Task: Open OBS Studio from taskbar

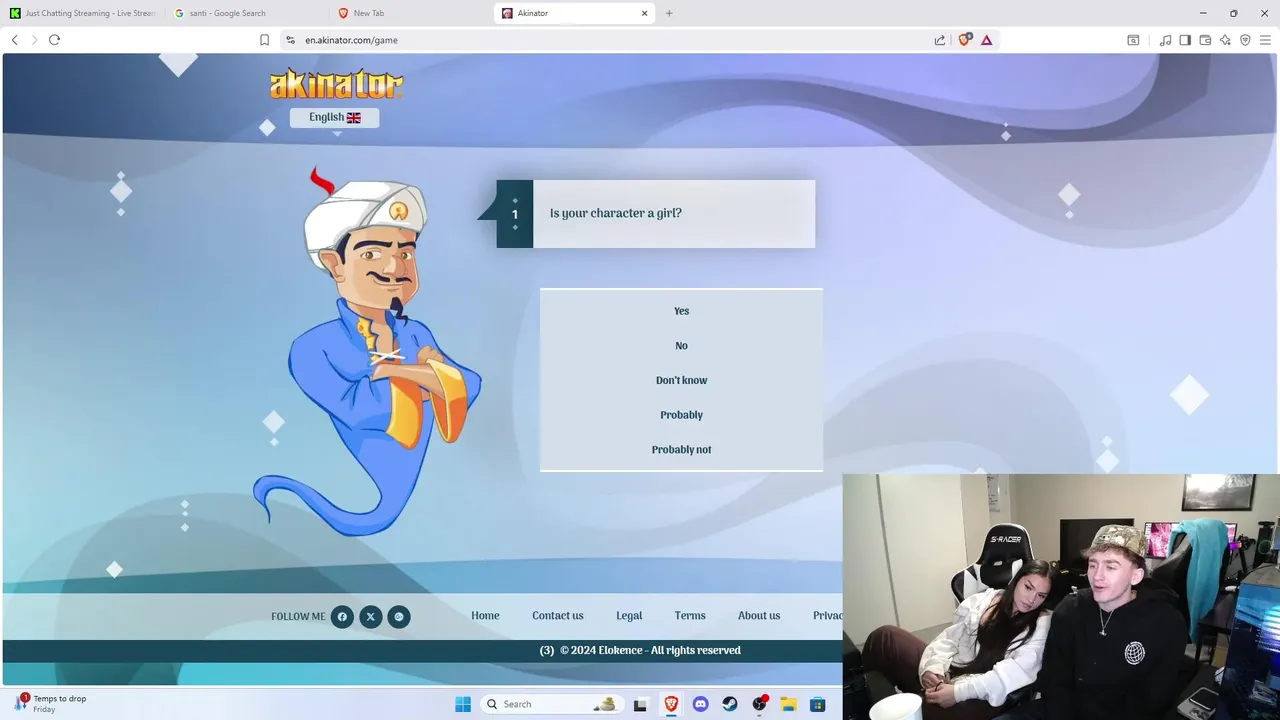Action: pos(759,704)
